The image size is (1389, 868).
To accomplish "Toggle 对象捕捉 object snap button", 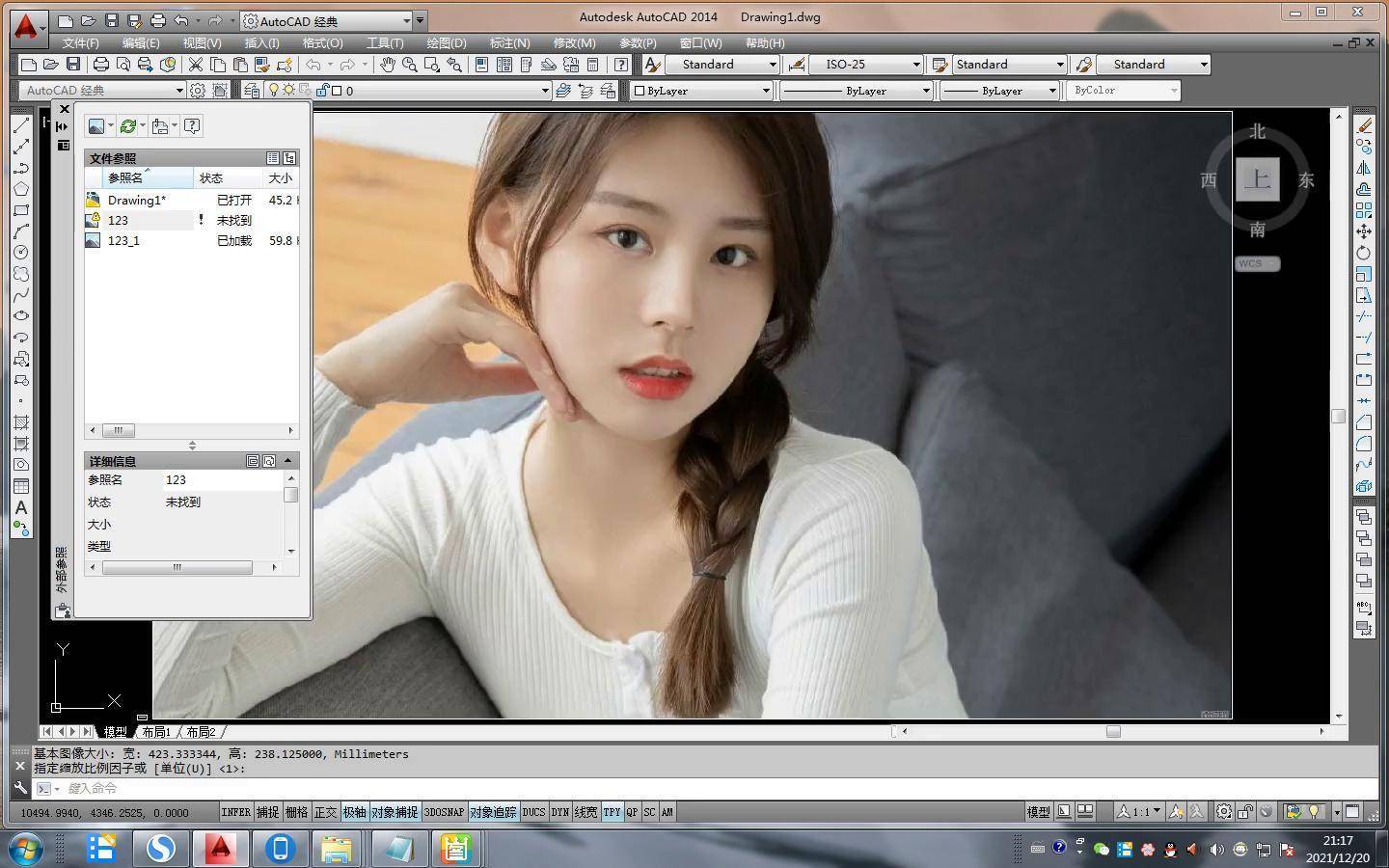I will coord(395,812).
